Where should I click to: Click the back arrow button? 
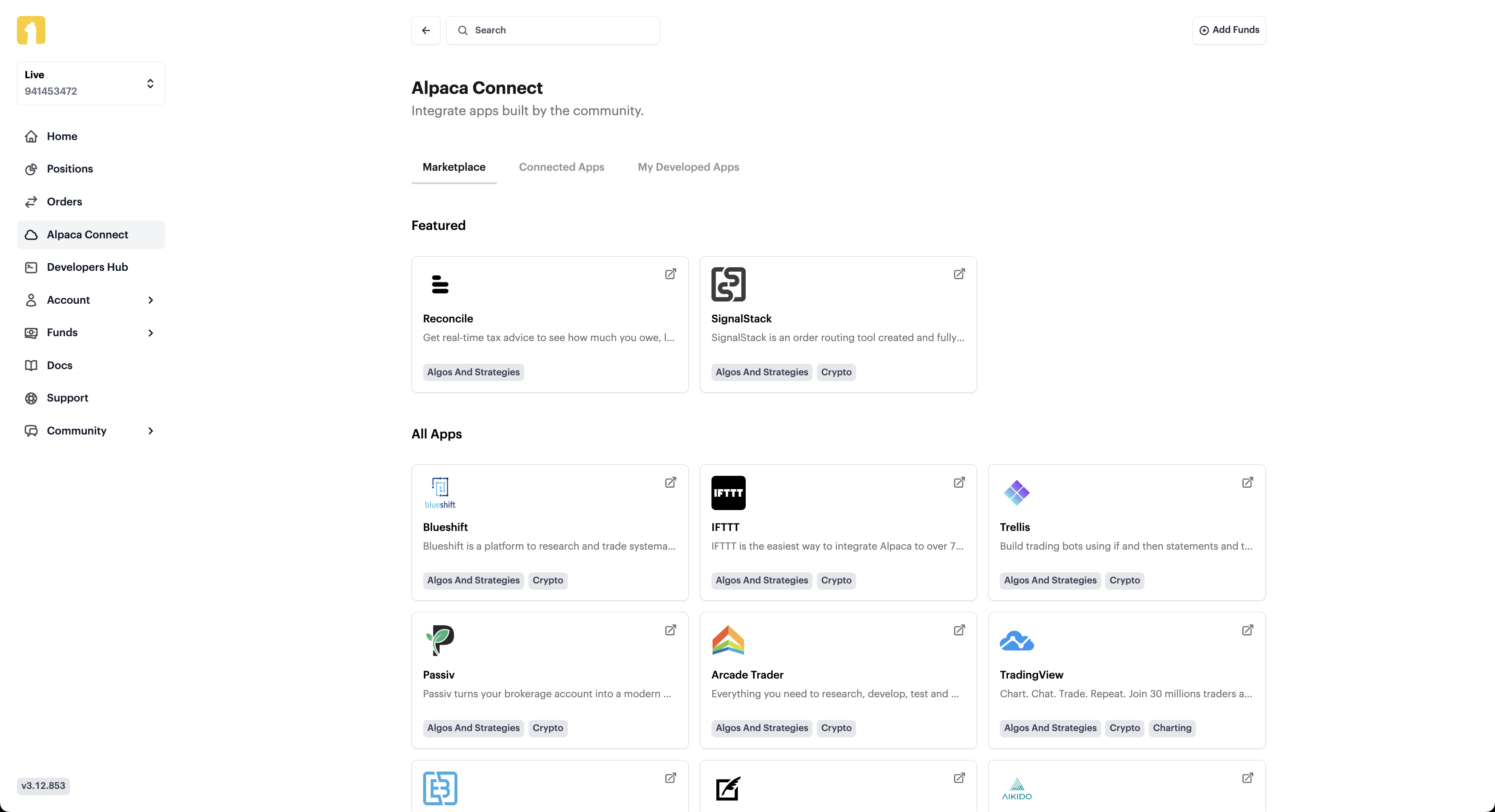point(425,30)
